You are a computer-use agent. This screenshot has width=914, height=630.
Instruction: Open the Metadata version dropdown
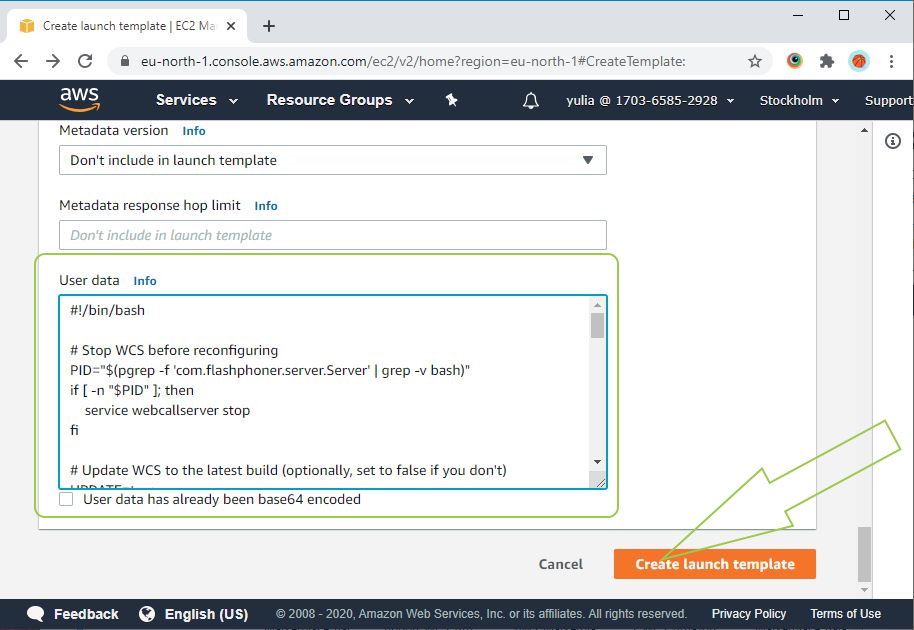(x=333, y=160)
